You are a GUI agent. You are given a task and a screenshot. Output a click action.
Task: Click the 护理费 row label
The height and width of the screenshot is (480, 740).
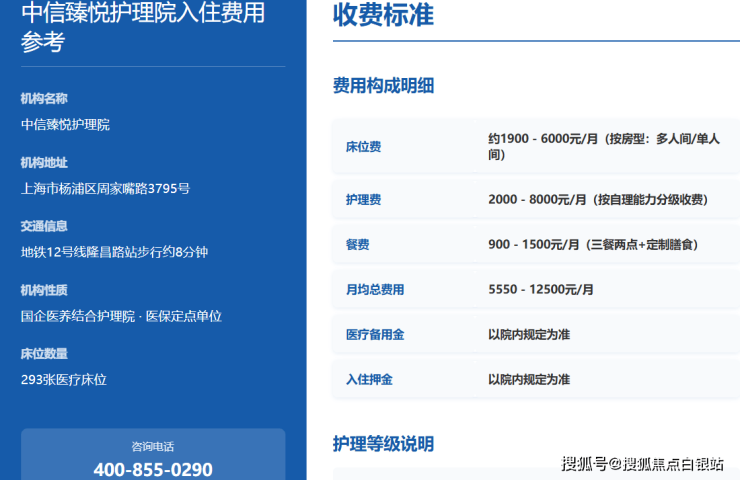click(x=363, y=200)
